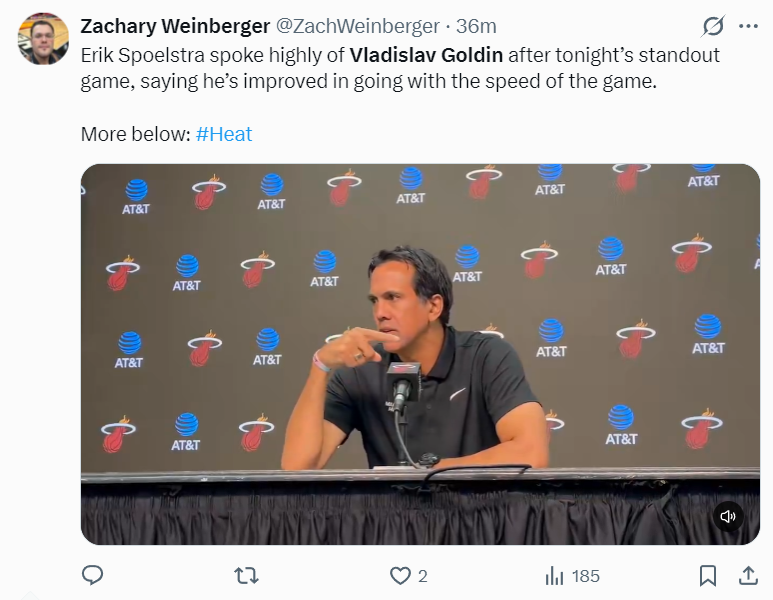Click the 185 views count
The image size is (773, 600).
[x=586, y=576]
